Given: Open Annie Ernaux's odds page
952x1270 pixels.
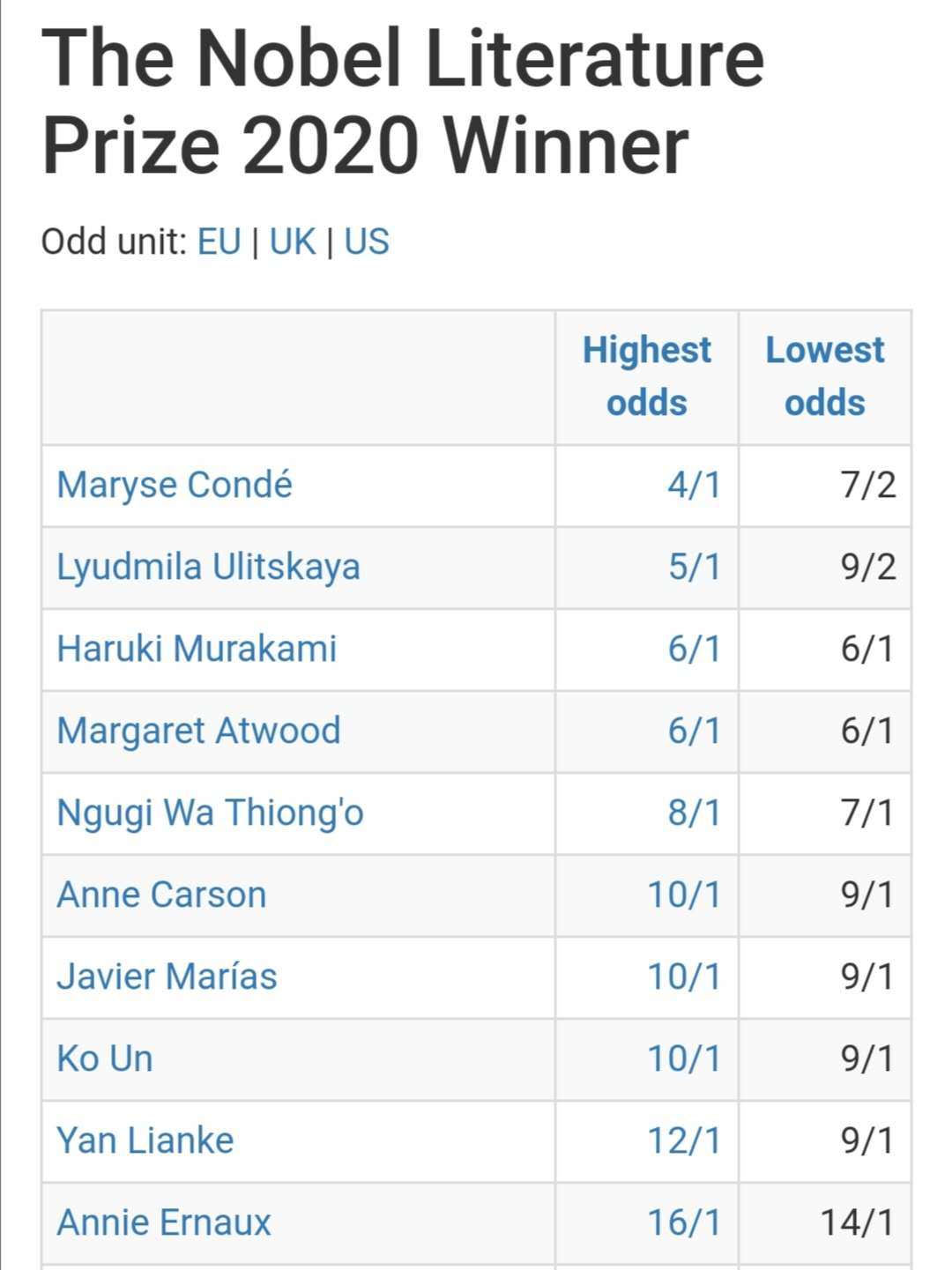Looking at the screenshot, I should [164, 1223].
